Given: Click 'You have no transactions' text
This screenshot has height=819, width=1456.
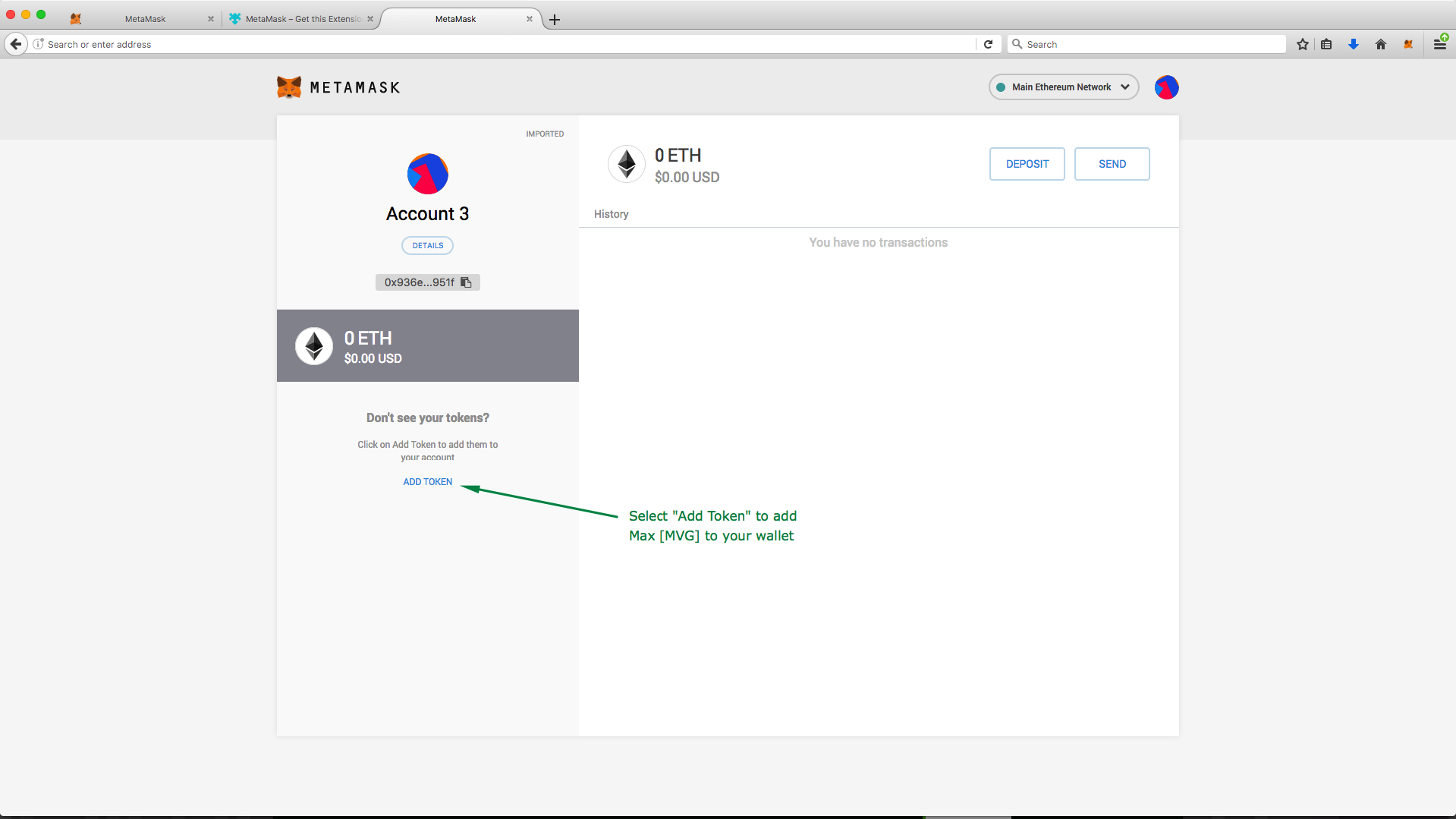Looking at the screenshot, I should [879, 243].
